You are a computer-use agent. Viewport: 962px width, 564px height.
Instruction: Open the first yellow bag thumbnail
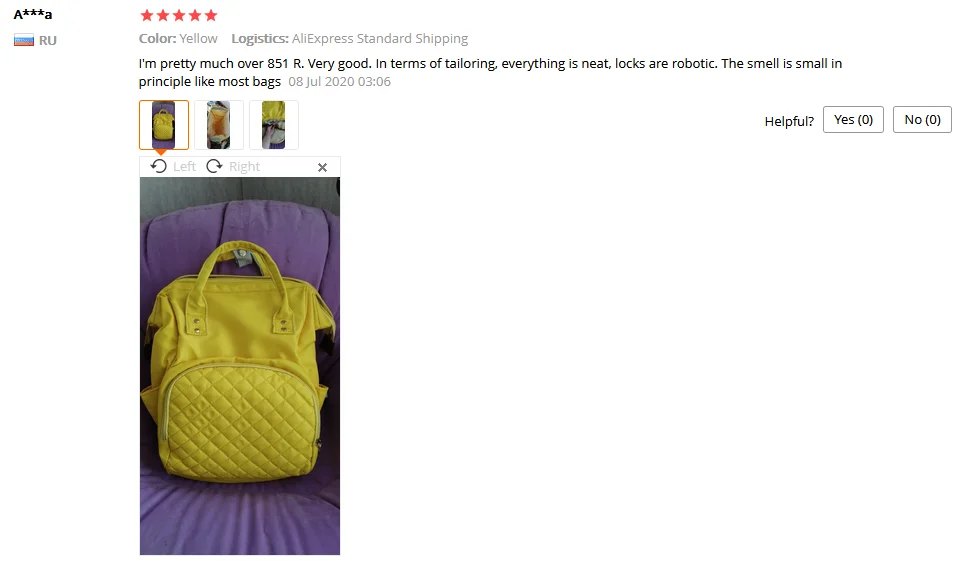[164, 125]
